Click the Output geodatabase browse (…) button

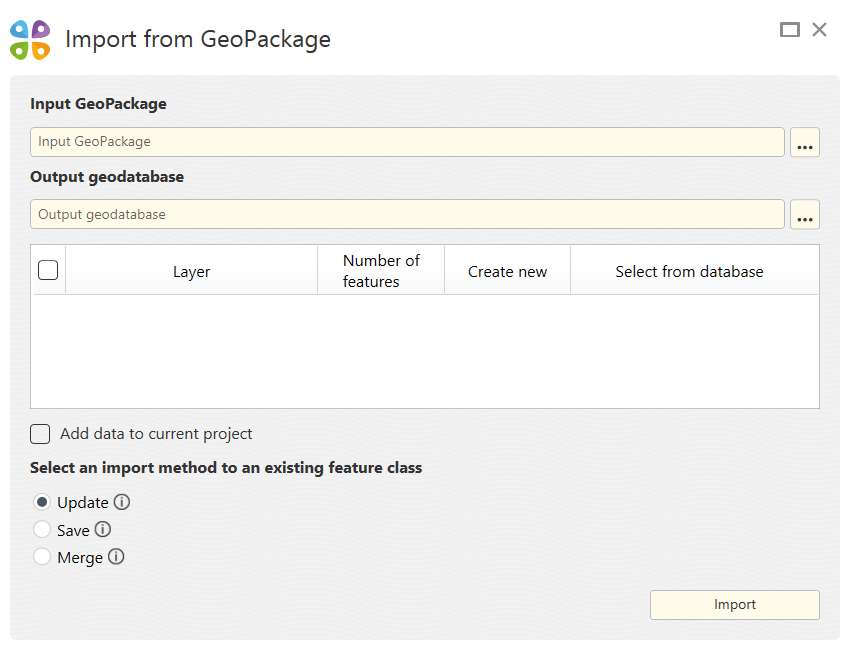tap(804, 214)
